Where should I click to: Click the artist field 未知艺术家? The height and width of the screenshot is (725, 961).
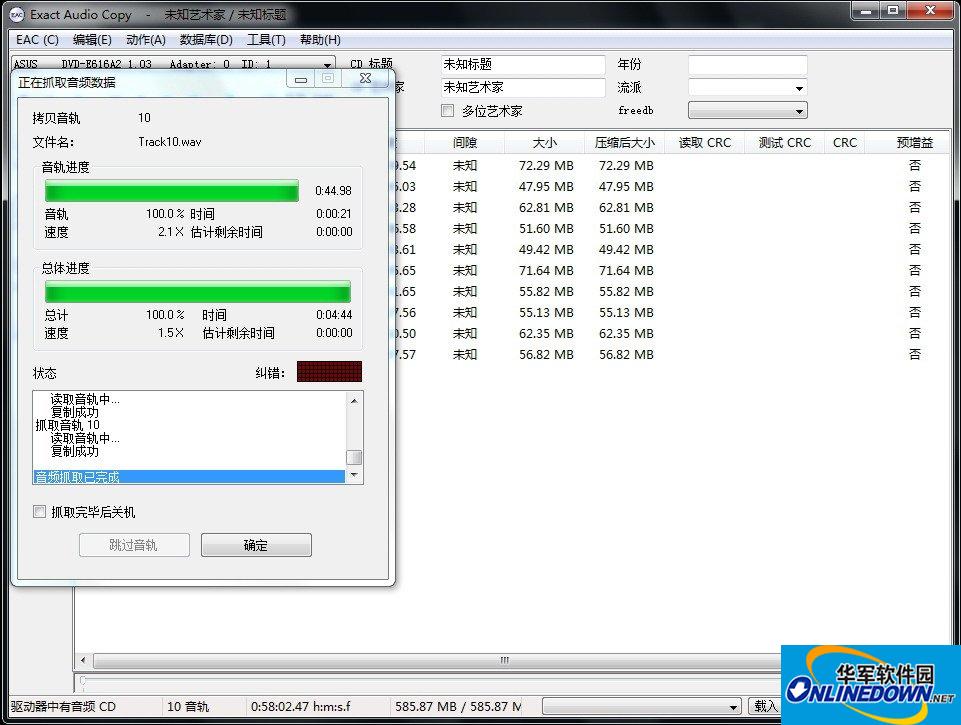[x=523, y=87]
